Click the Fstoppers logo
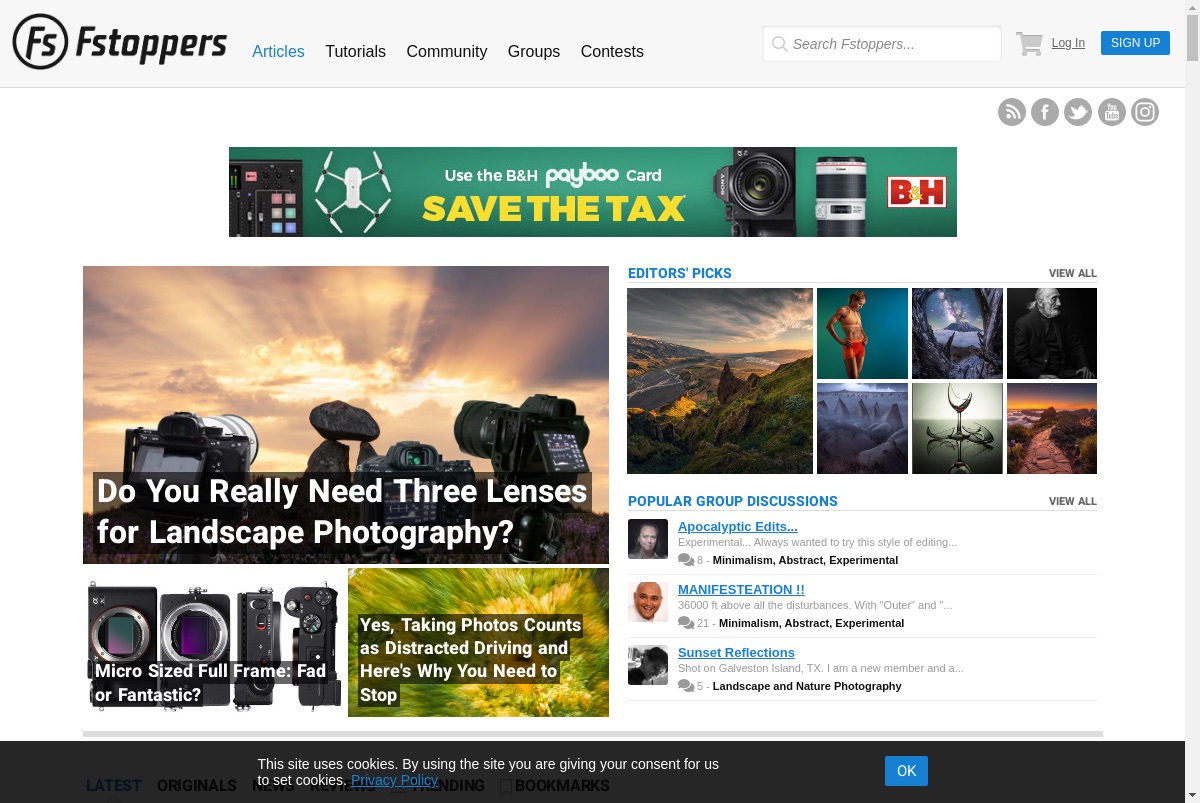 click(x=120, y=42)
